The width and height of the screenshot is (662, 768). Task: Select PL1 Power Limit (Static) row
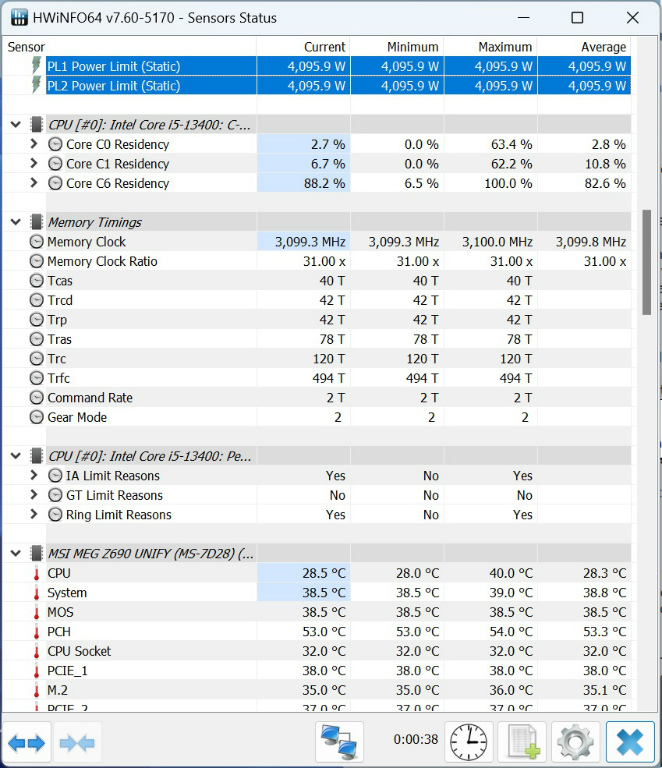click(x=317, y=66)
